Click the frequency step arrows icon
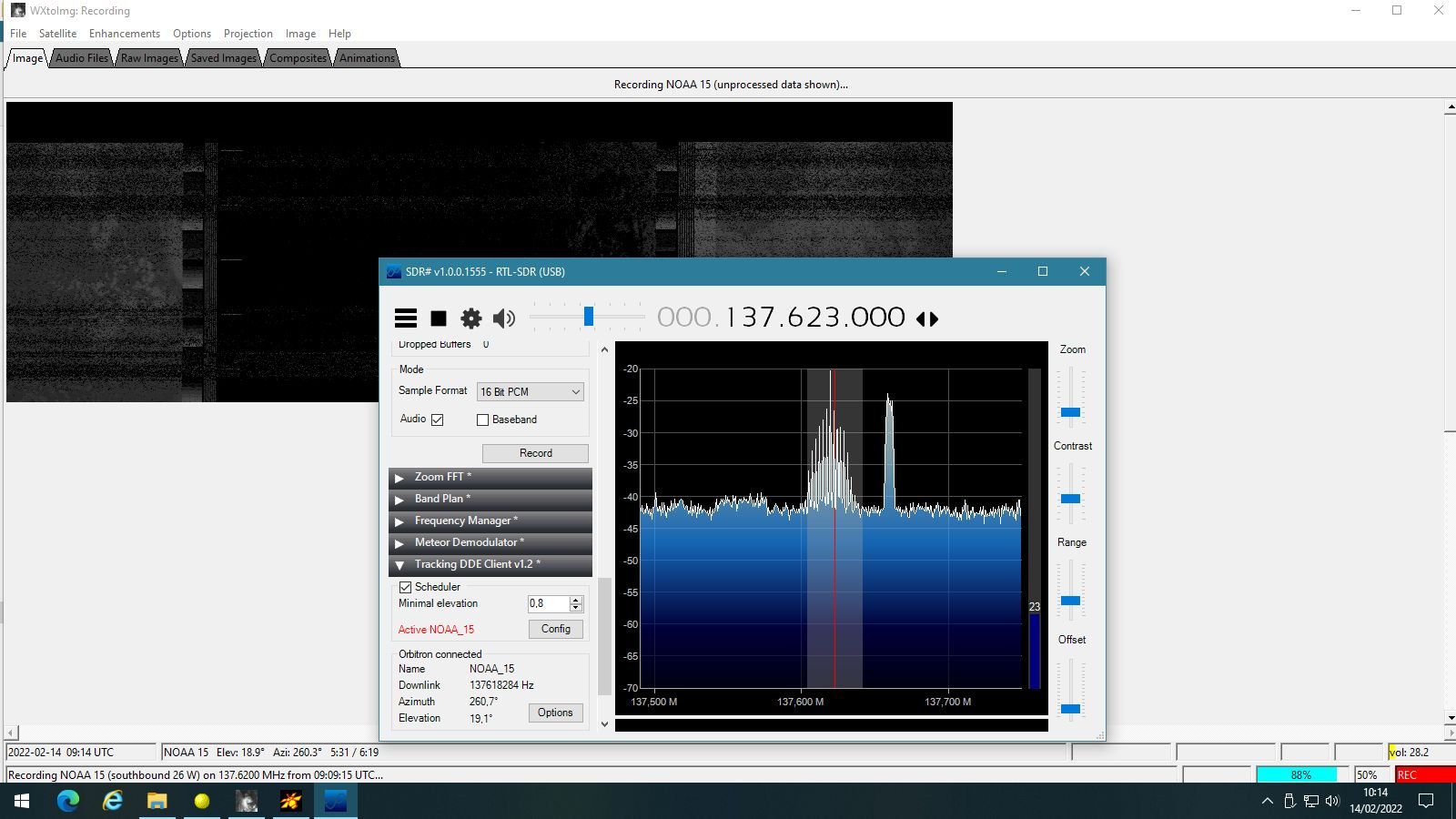1456x819 pixels. click(x=927, y=318)
